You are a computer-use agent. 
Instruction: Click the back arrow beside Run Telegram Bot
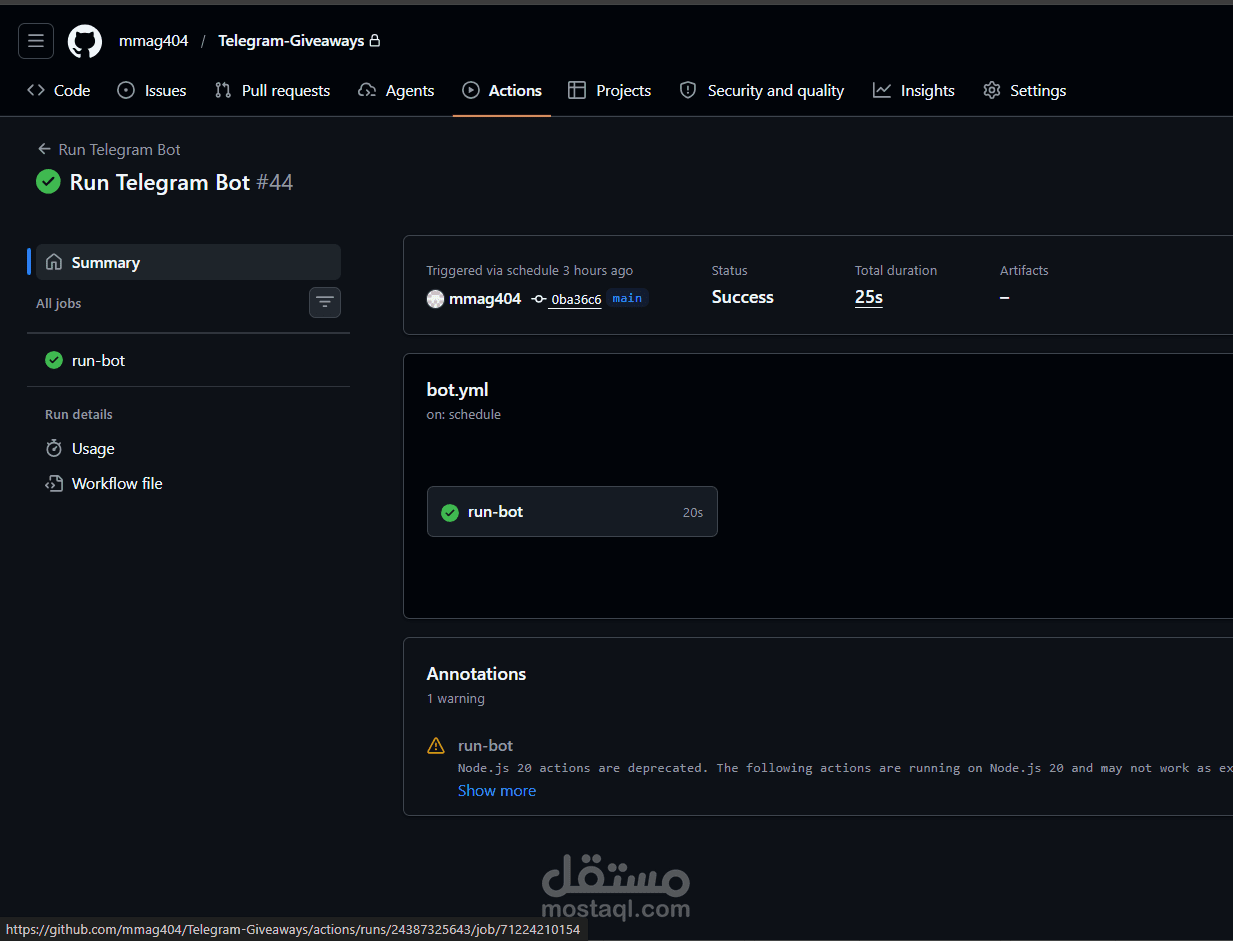pyautogui.click(x=44, y=149)
